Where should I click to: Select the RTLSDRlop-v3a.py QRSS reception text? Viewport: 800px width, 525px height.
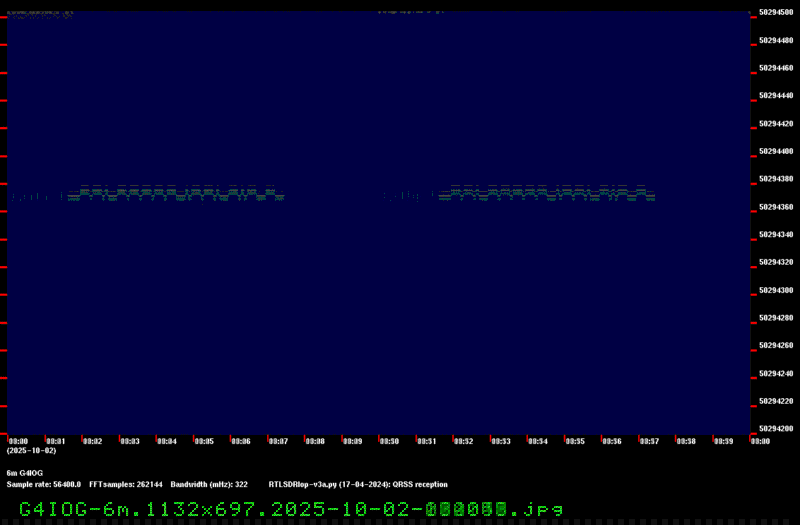(358, 484)
